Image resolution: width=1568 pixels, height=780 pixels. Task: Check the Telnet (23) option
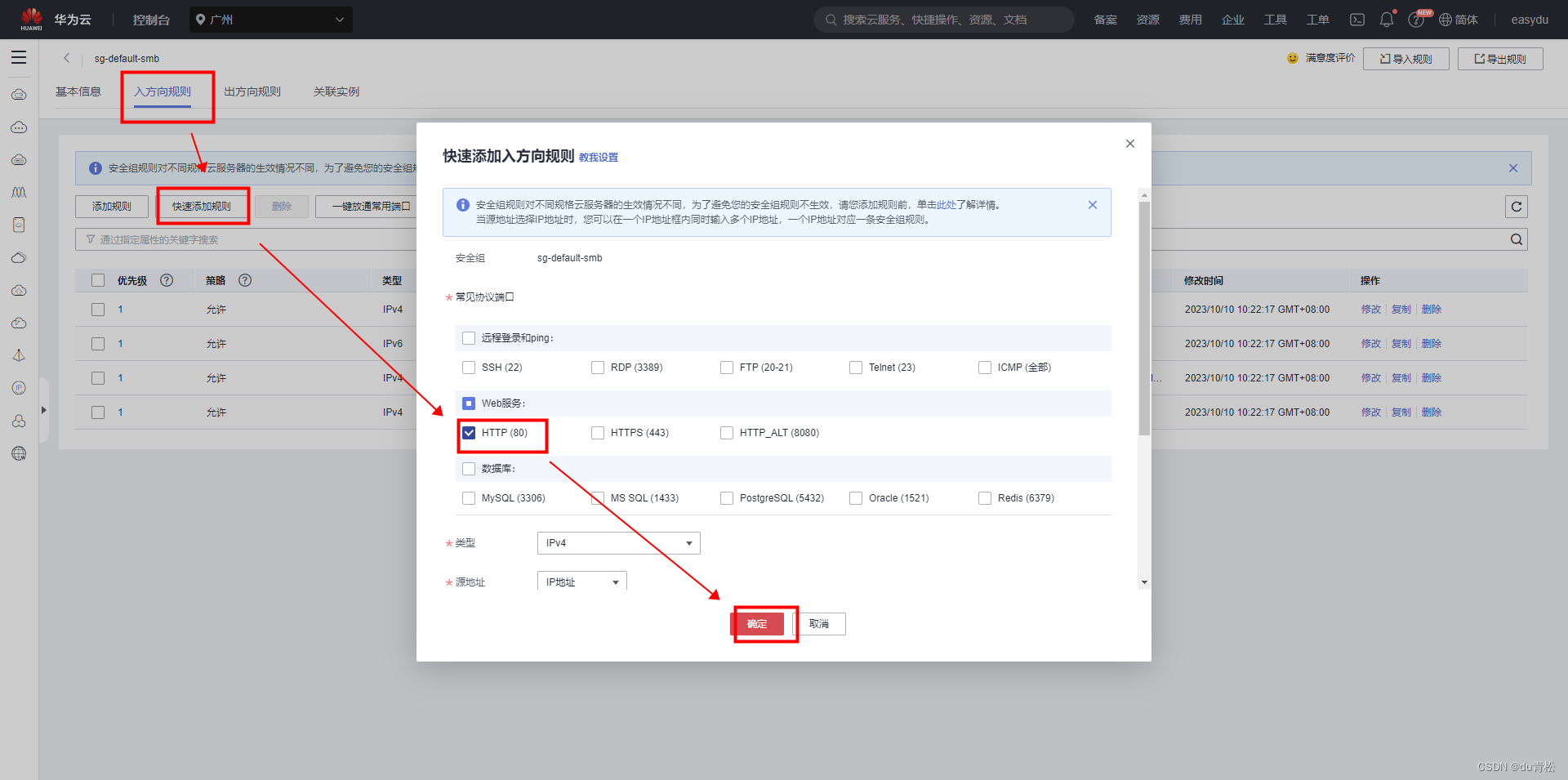click(x=856, y=368)
